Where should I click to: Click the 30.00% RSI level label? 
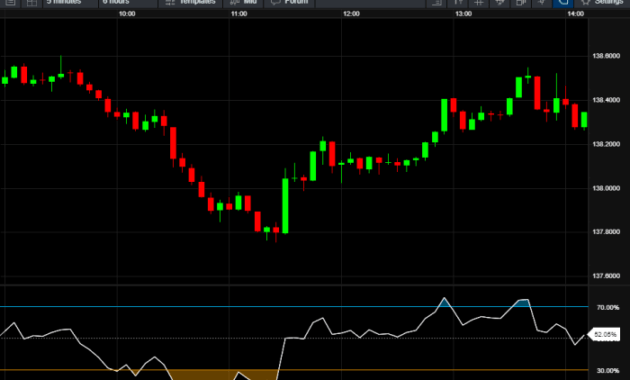[x=608, y=371]
